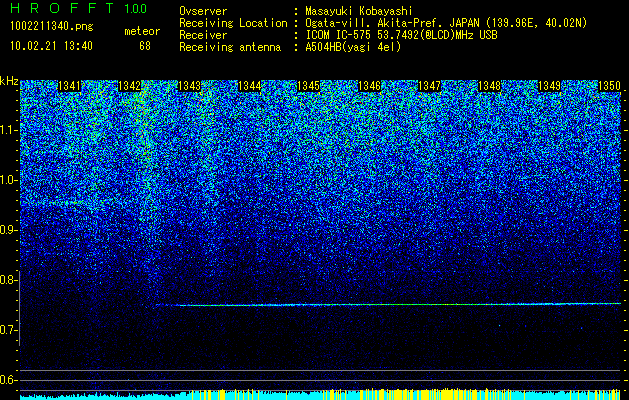Click the 1.1 frequency axis label

9,130
